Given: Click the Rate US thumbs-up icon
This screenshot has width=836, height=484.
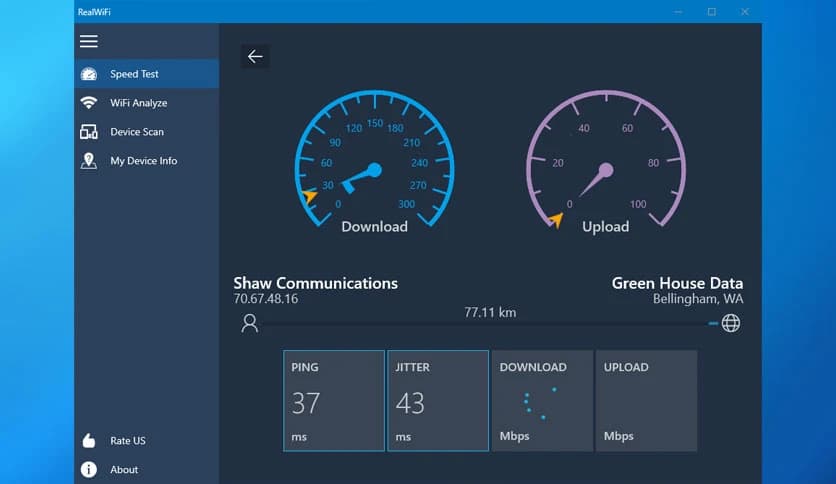Looking at the screenshot, I should point(89,440).
